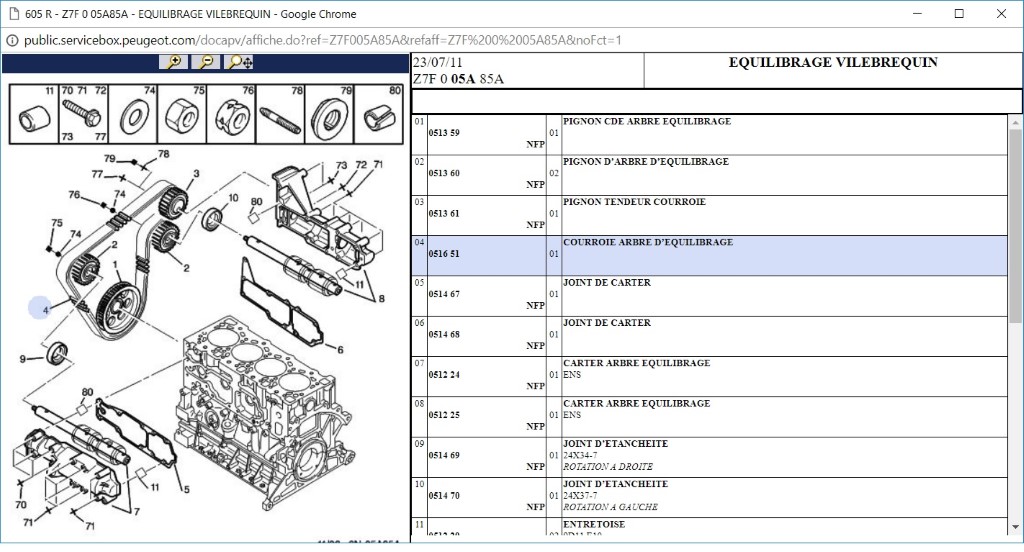
Task: Click the zoom in magnifier icon
Action: (174, 62)
